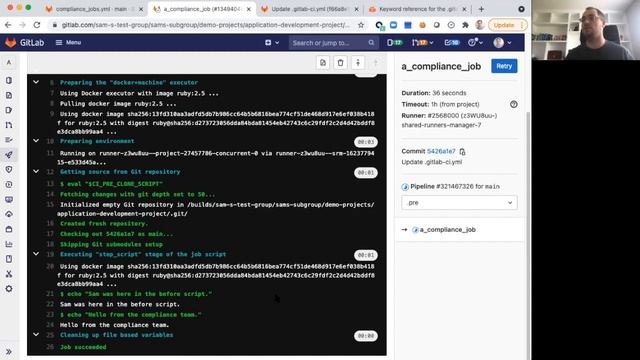
Task: Open Security & Compliance shield in sidebar
Action: [x=9, y=169]
